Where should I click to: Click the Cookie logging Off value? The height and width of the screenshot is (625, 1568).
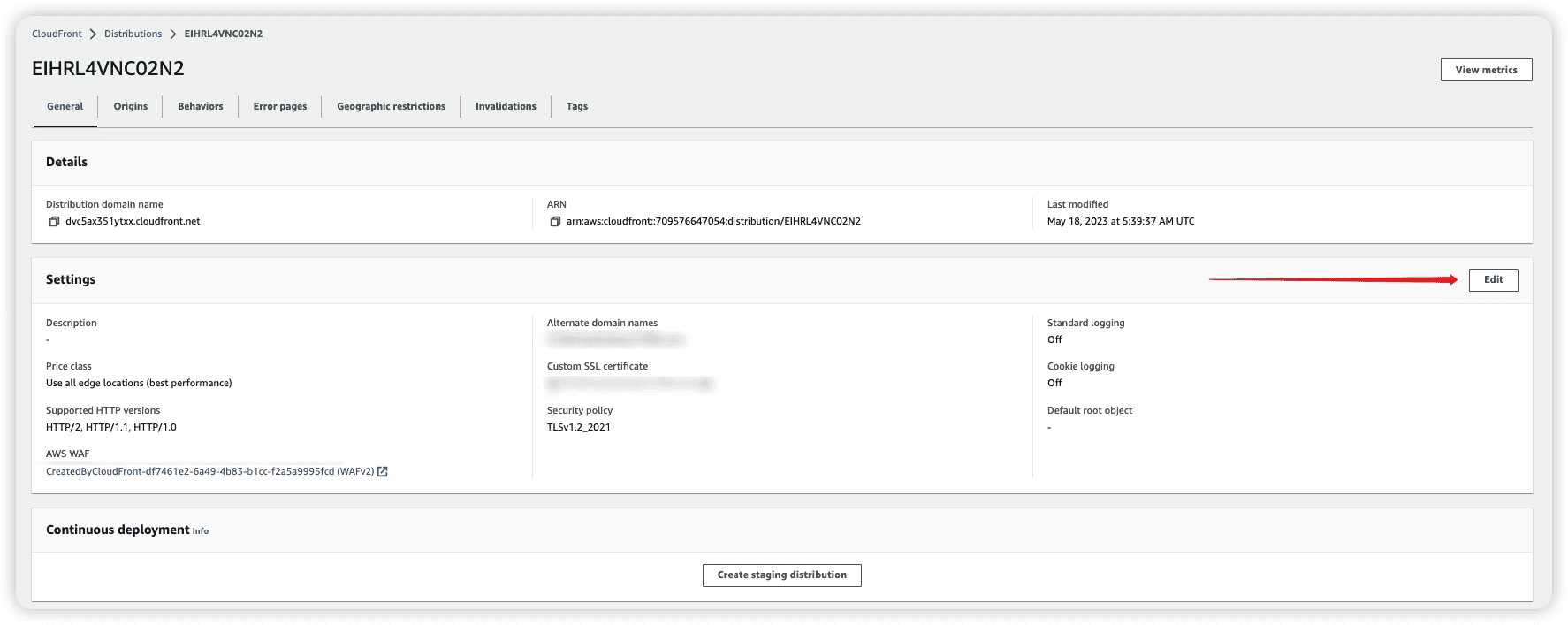point(1054,384)
